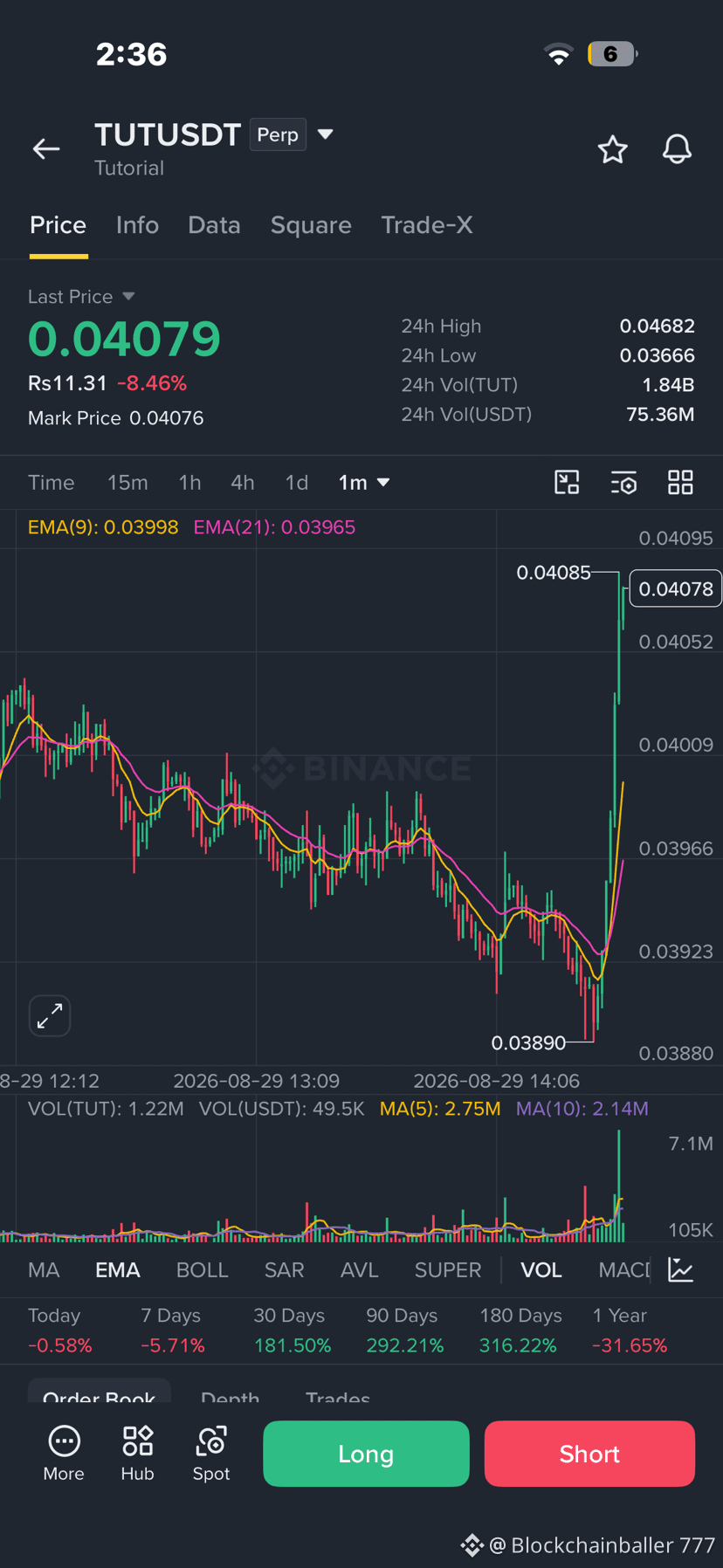723x1568 pixels.
Task: Select the 4h interval
Action: [x=243, y=482]
